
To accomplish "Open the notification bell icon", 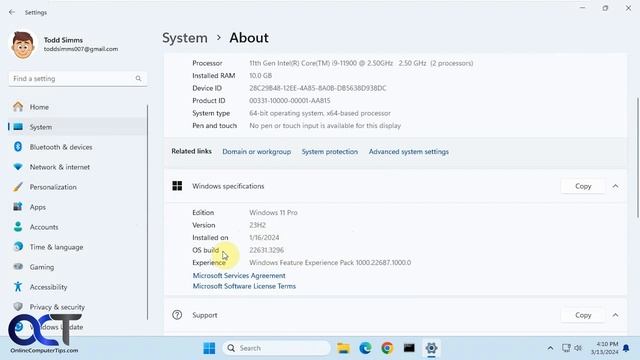I will tap(626, 348).
